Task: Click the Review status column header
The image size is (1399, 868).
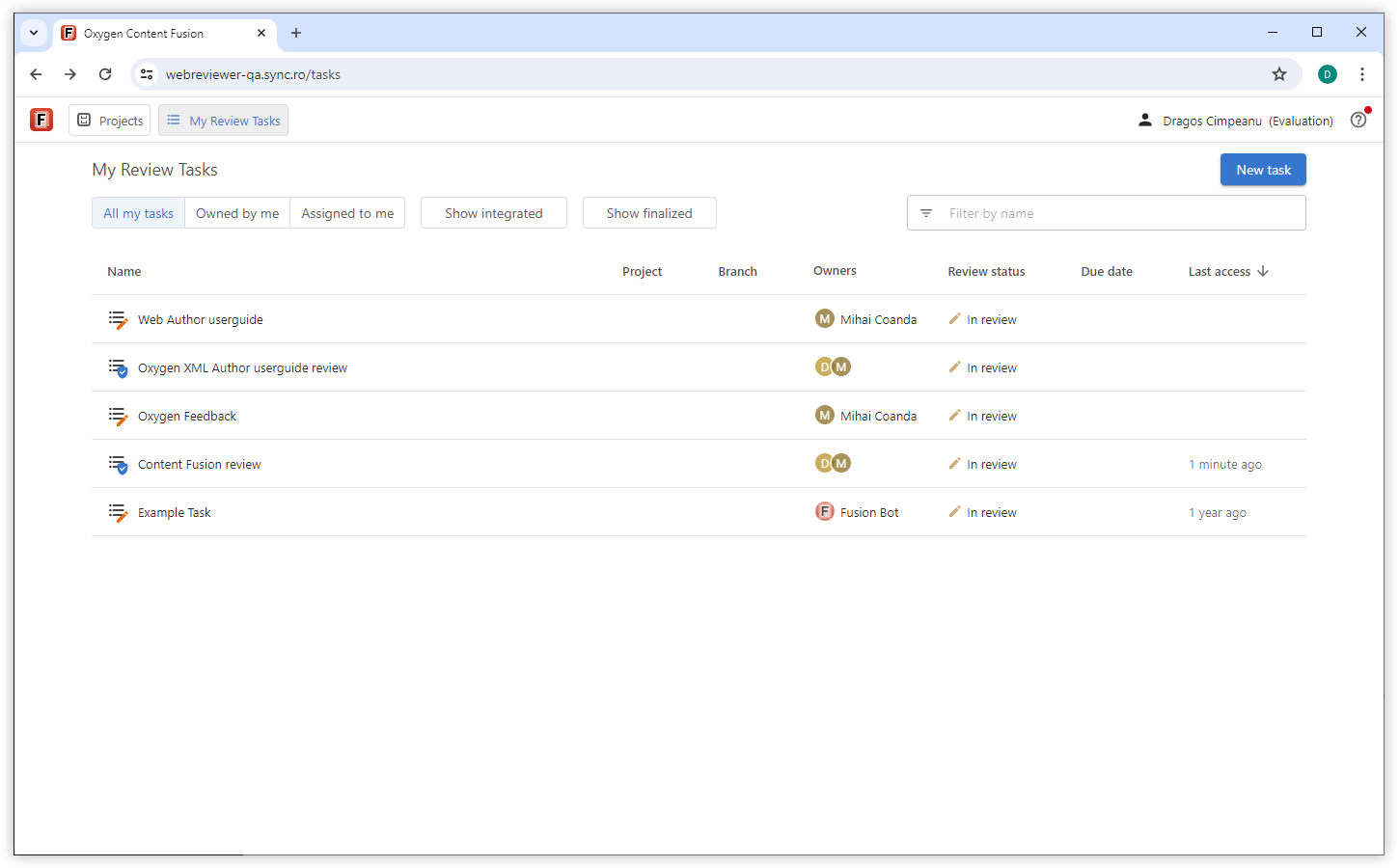Action: pyautogui.click(x=987, y=272)
